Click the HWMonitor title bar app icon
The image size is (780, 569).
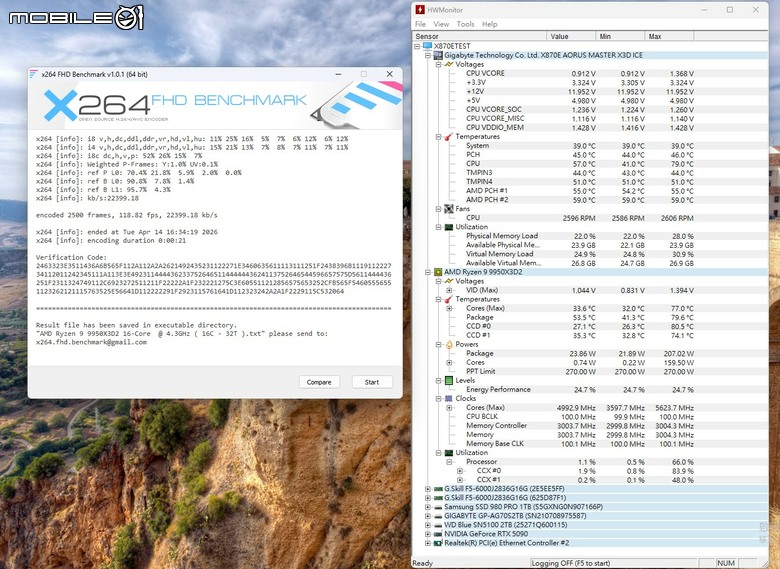pos(420,9)
